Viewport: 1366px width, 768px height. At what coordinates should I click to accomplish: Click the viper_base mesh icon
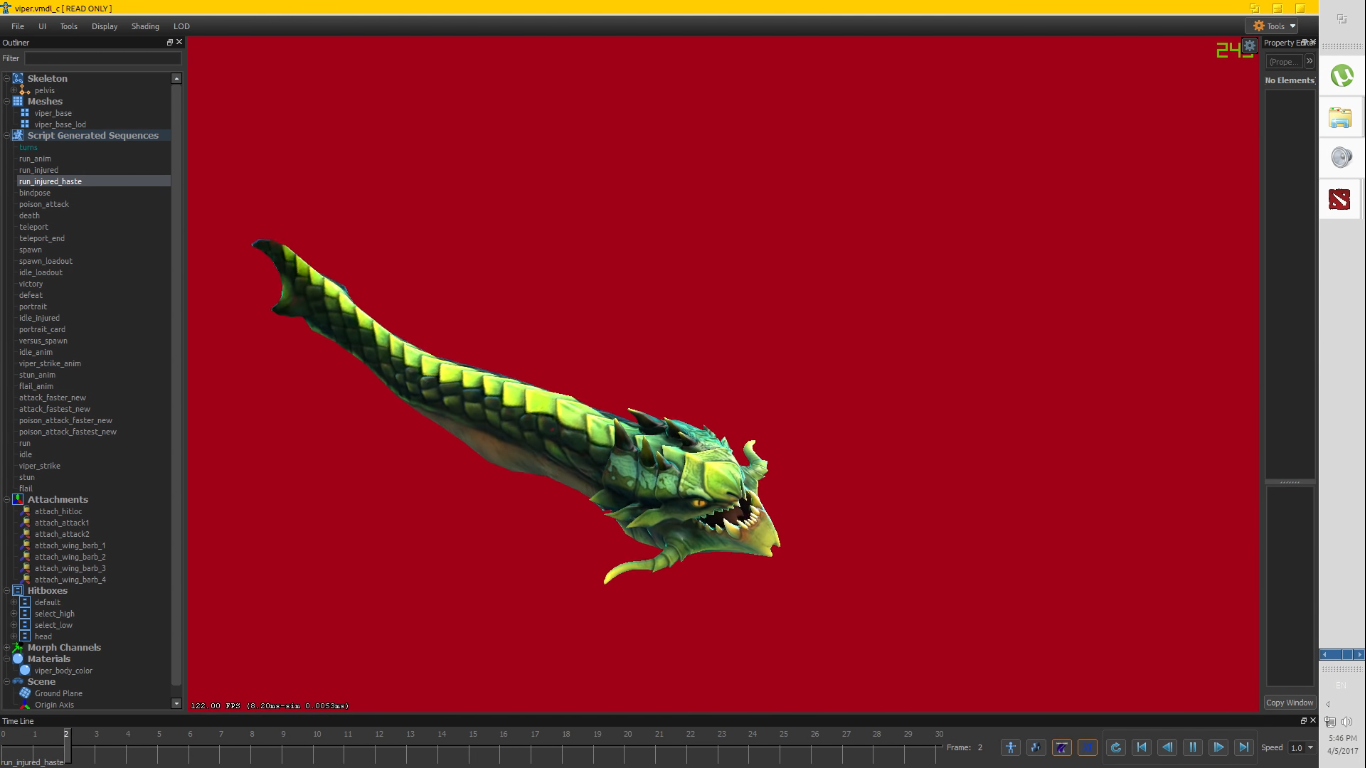(x=25, y=113)
